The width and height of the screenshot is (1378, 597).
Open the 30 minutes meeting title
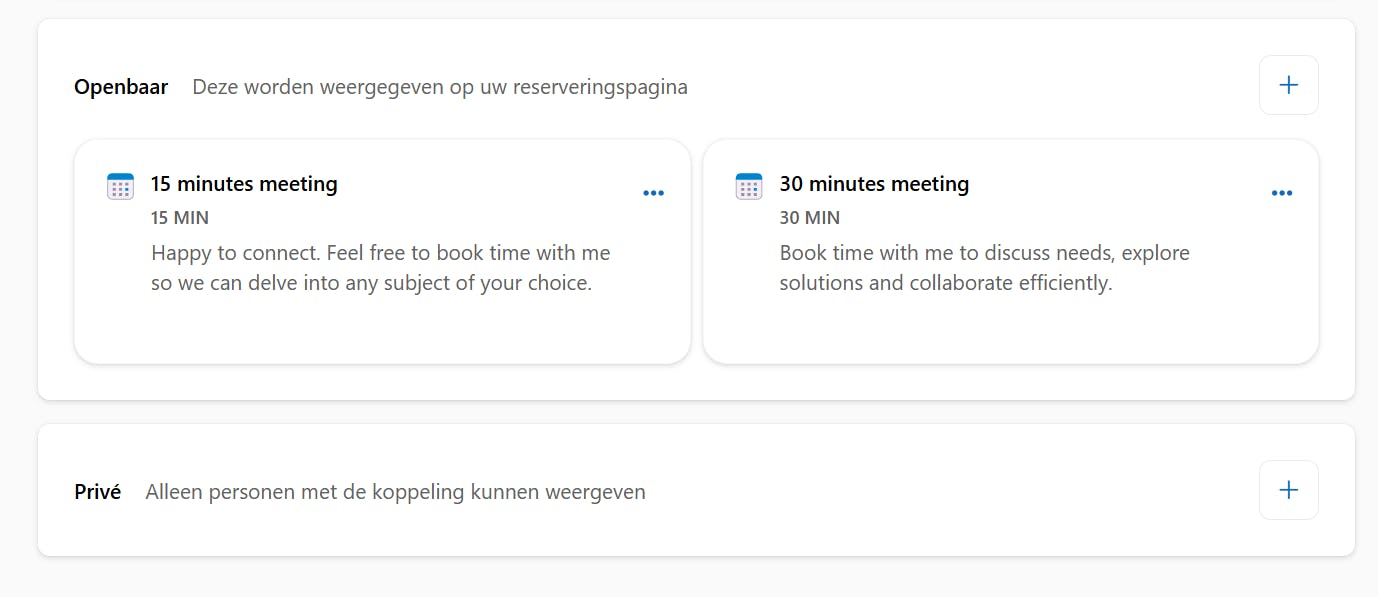(874, 184)
